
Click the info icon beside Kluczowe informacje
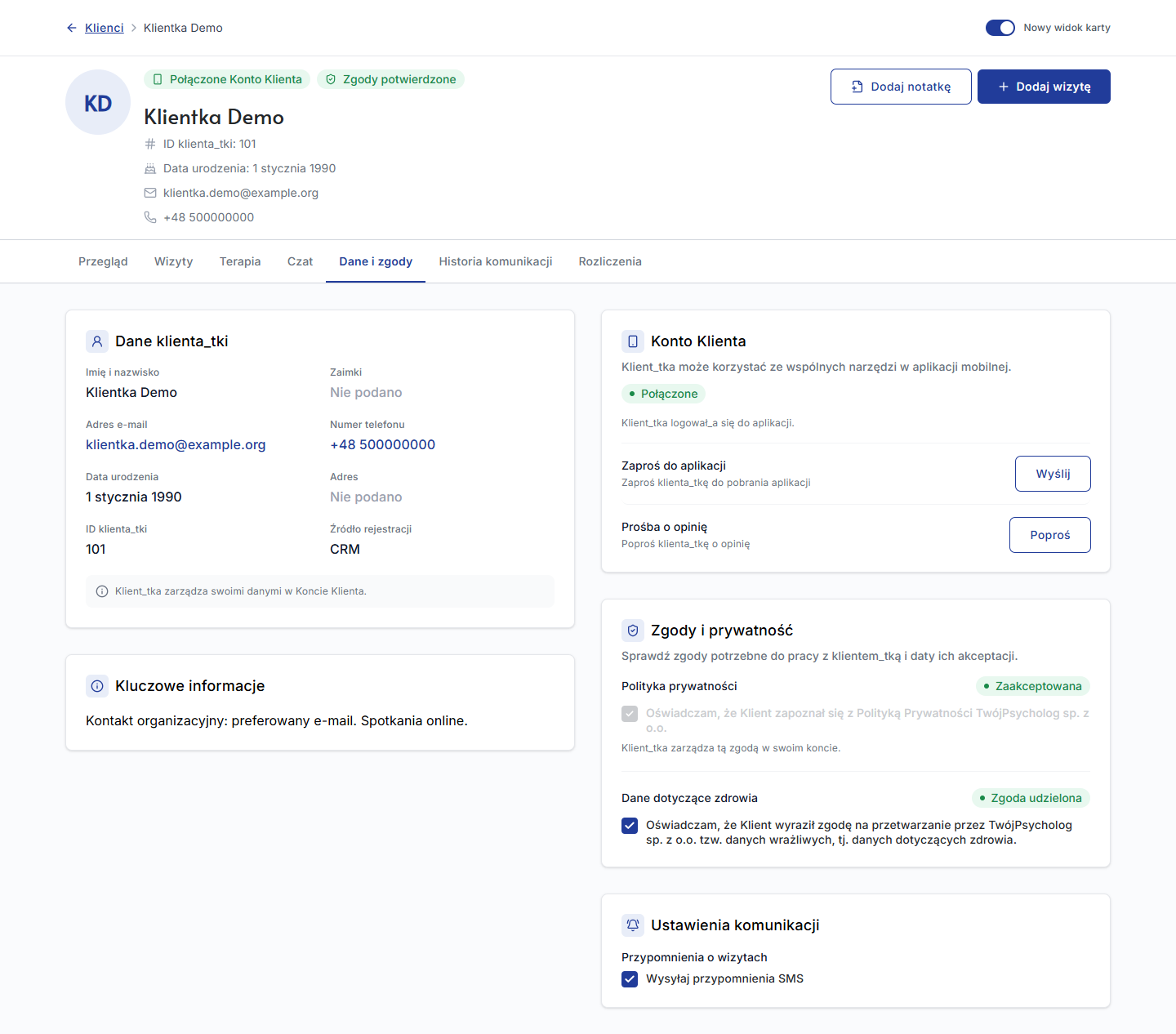pyautogui.click(x=97, y=686)
